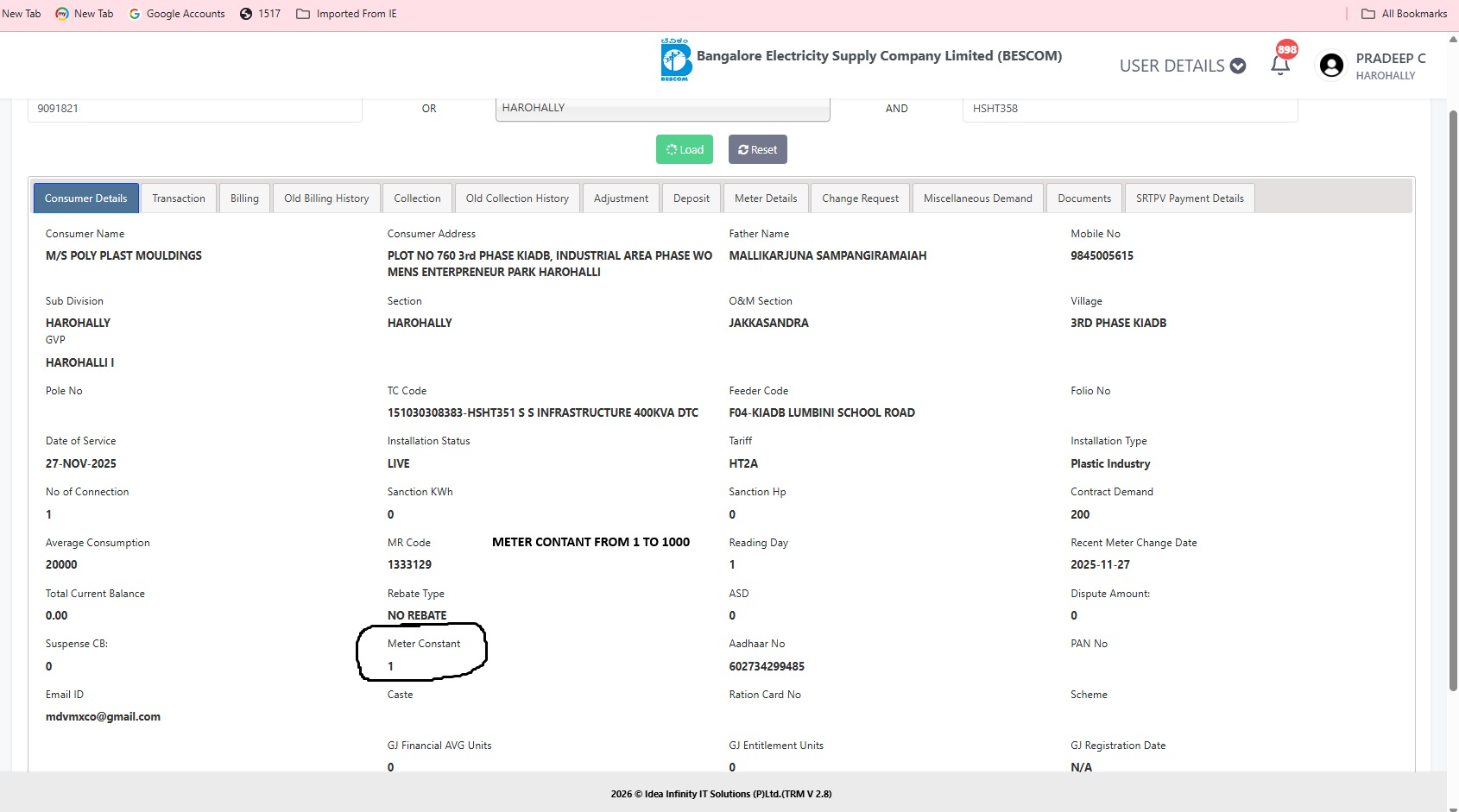Click the Average Consumption value 20000
The width and height of the screenshot is (1459, 812).
(x=61, y=564)
